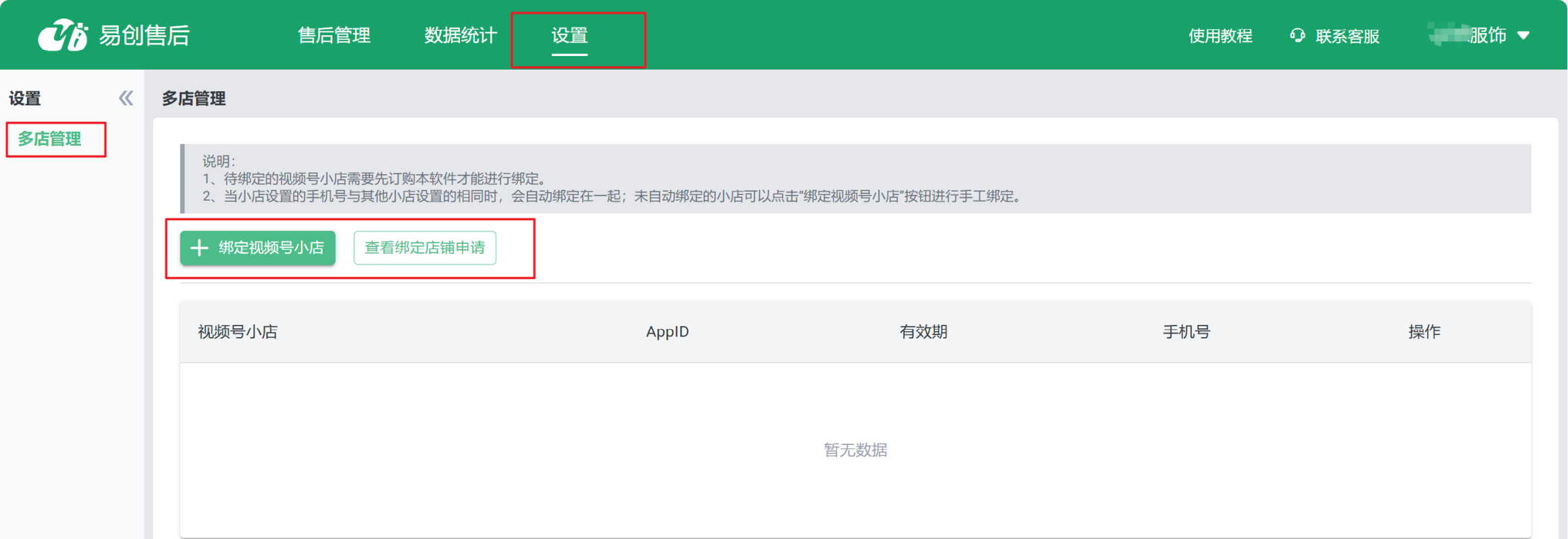The width and height of the screenshot is (1568, 539).
Task: Open the 数据统计 tab
Action: [x=460, y=35]
